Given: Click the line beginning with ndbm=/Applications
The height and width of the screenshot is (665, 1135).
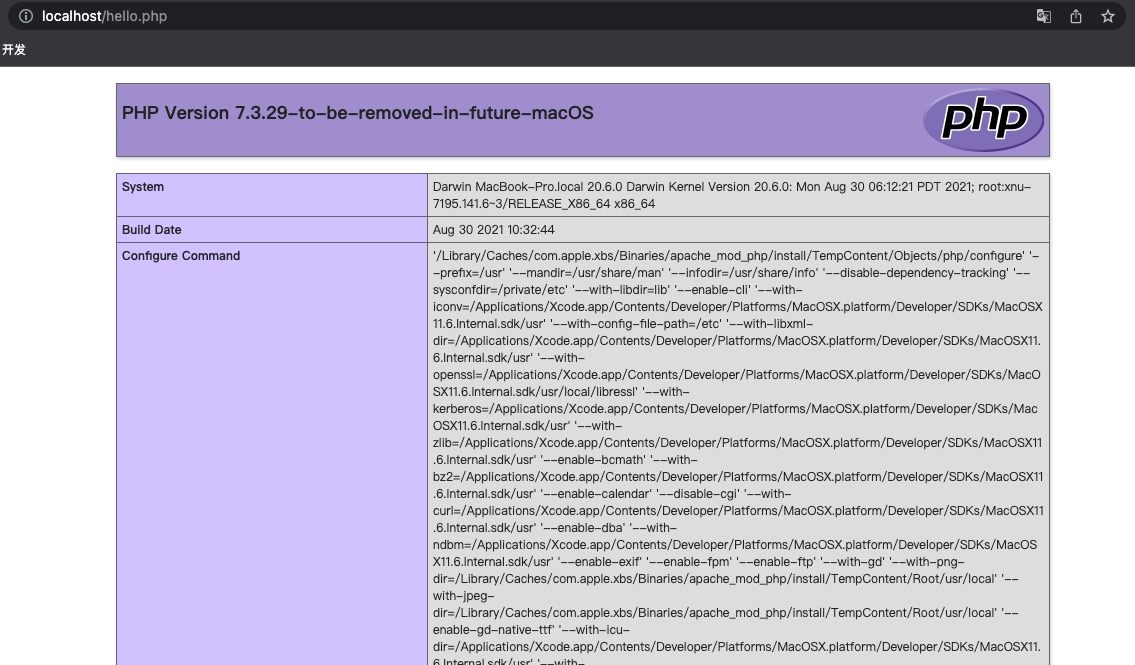Looking at the screenshot, I should click(735, 545).
